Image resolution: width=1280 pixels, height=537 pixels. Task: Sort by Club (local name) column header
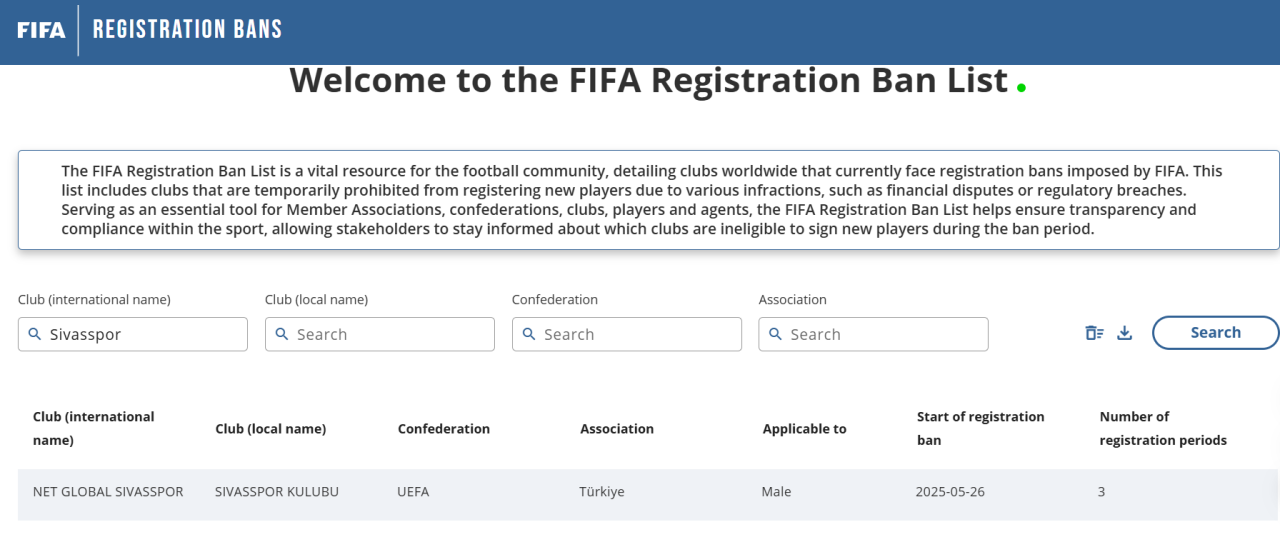click(271, 429)
